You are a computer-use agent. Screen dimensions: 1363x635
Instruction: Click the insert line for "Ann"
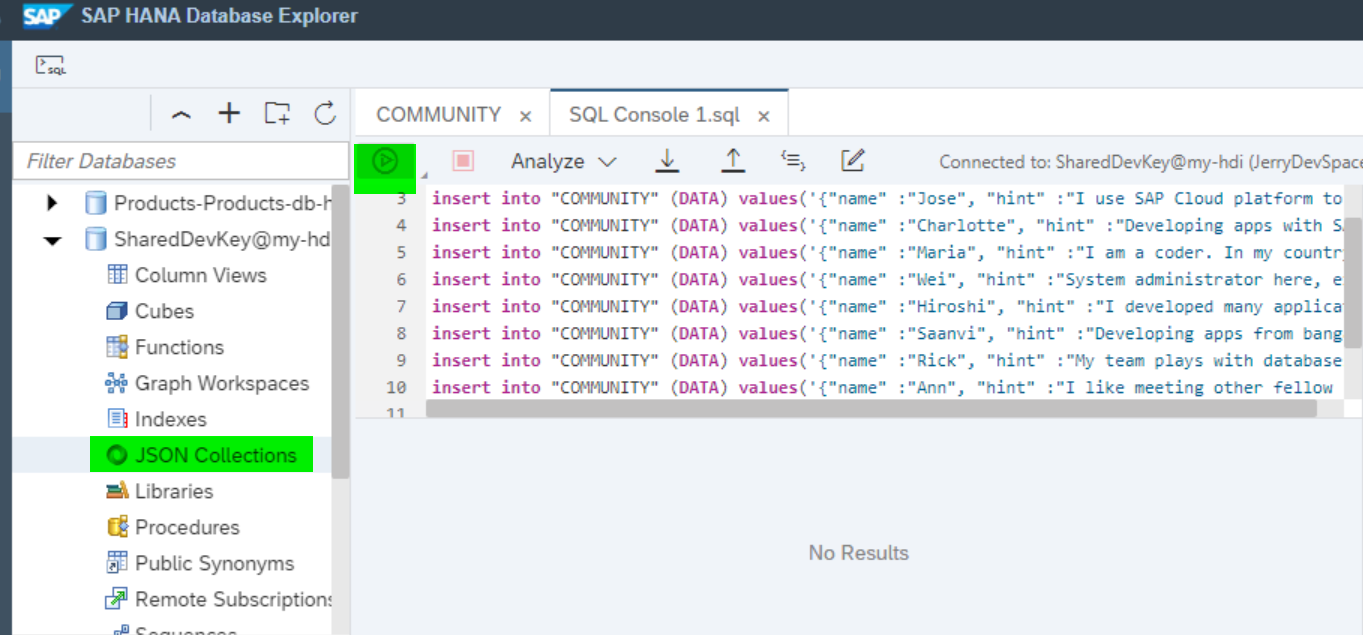[x=887, y=387]
